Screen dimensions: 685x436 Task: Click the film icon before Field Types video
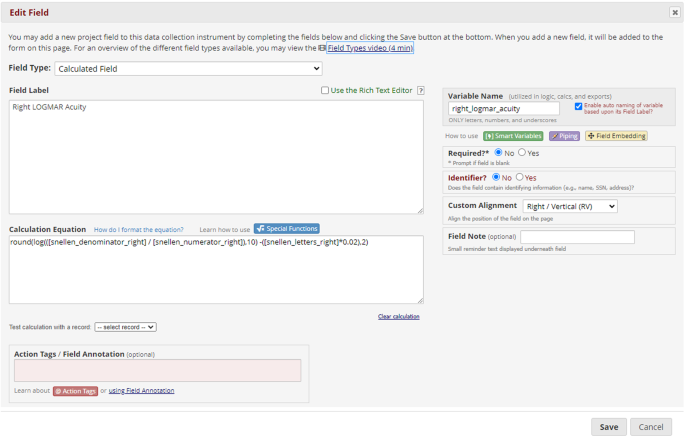pos(322,48)
